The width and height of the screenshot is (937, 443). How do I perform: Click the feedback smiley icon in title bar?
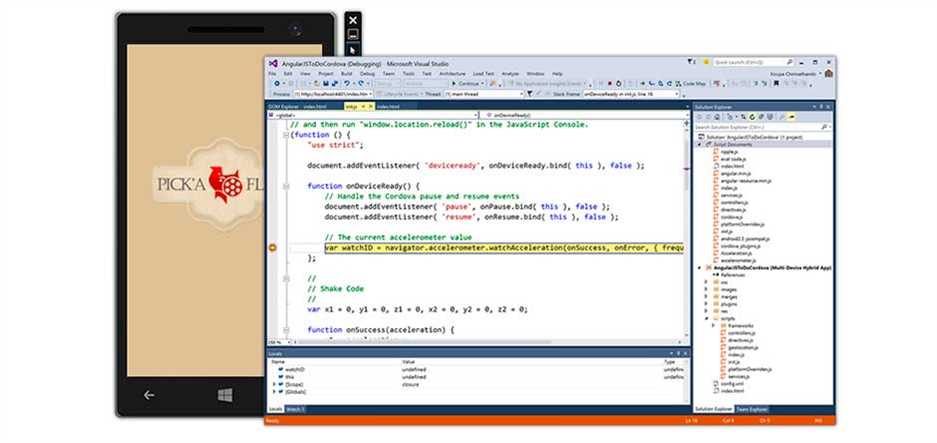pos(706,62)
